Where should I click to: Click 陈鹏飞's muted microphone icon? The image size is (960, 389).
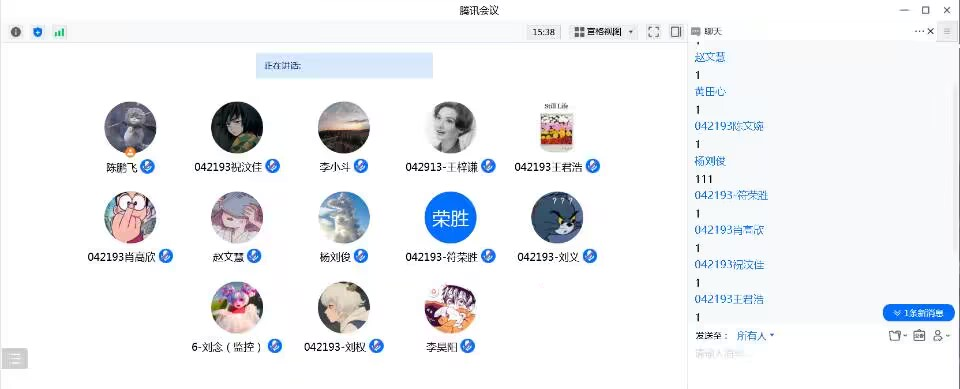[x=147, y=165]
